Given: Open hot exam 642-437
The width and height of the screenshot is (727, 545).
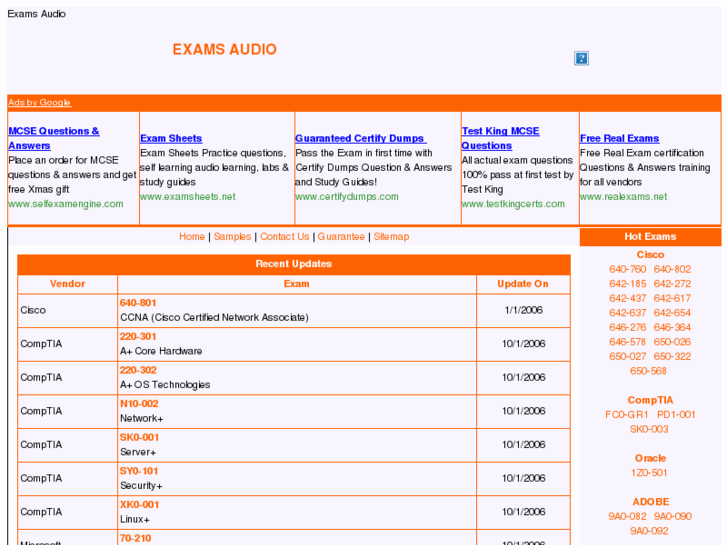Looking at the screenshot, I should (x=628, y=299).
